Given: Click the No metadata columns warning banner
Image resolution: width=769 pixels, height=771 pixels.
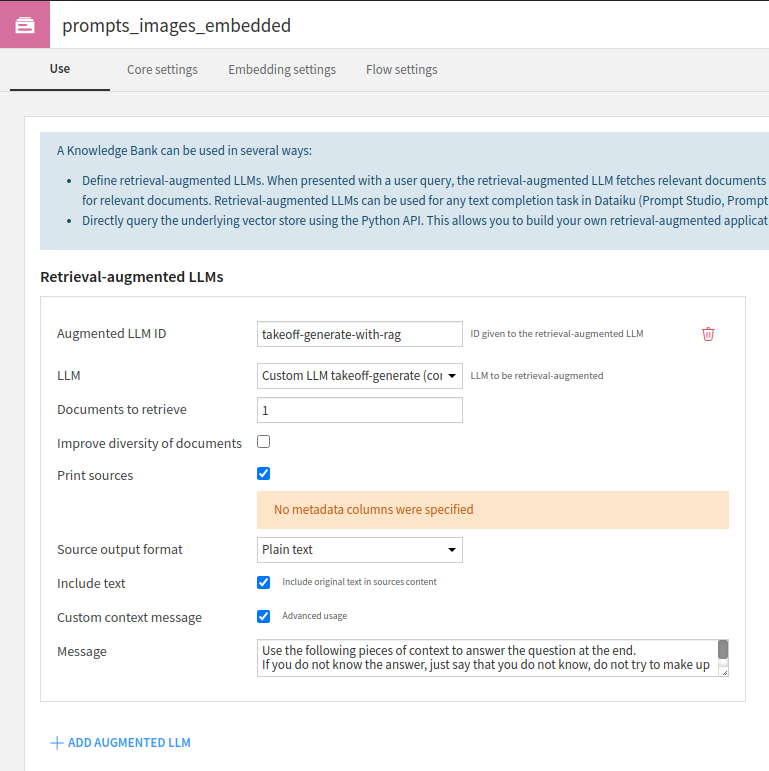Looking at the screenshot, I should [493, 510].
